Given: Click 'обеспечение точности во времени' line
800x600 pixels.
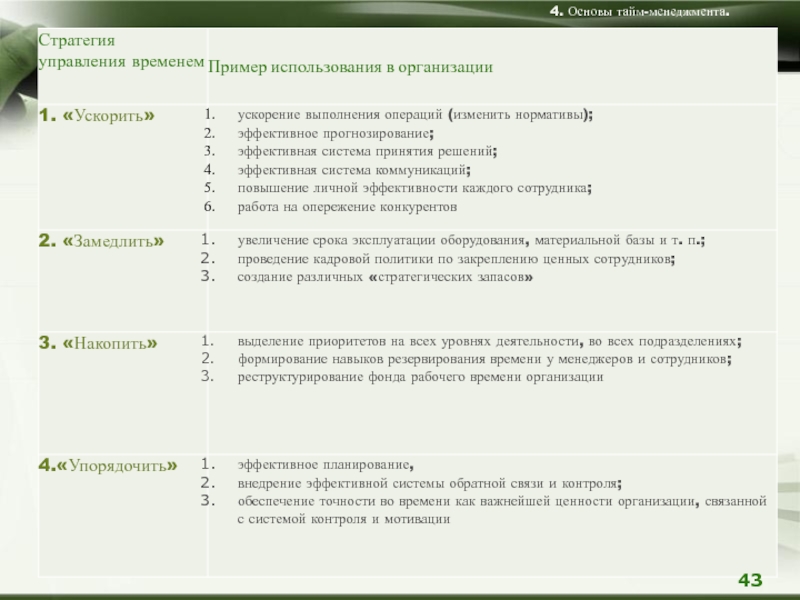Looking at the screenshot, I should (x=502, y=502).
